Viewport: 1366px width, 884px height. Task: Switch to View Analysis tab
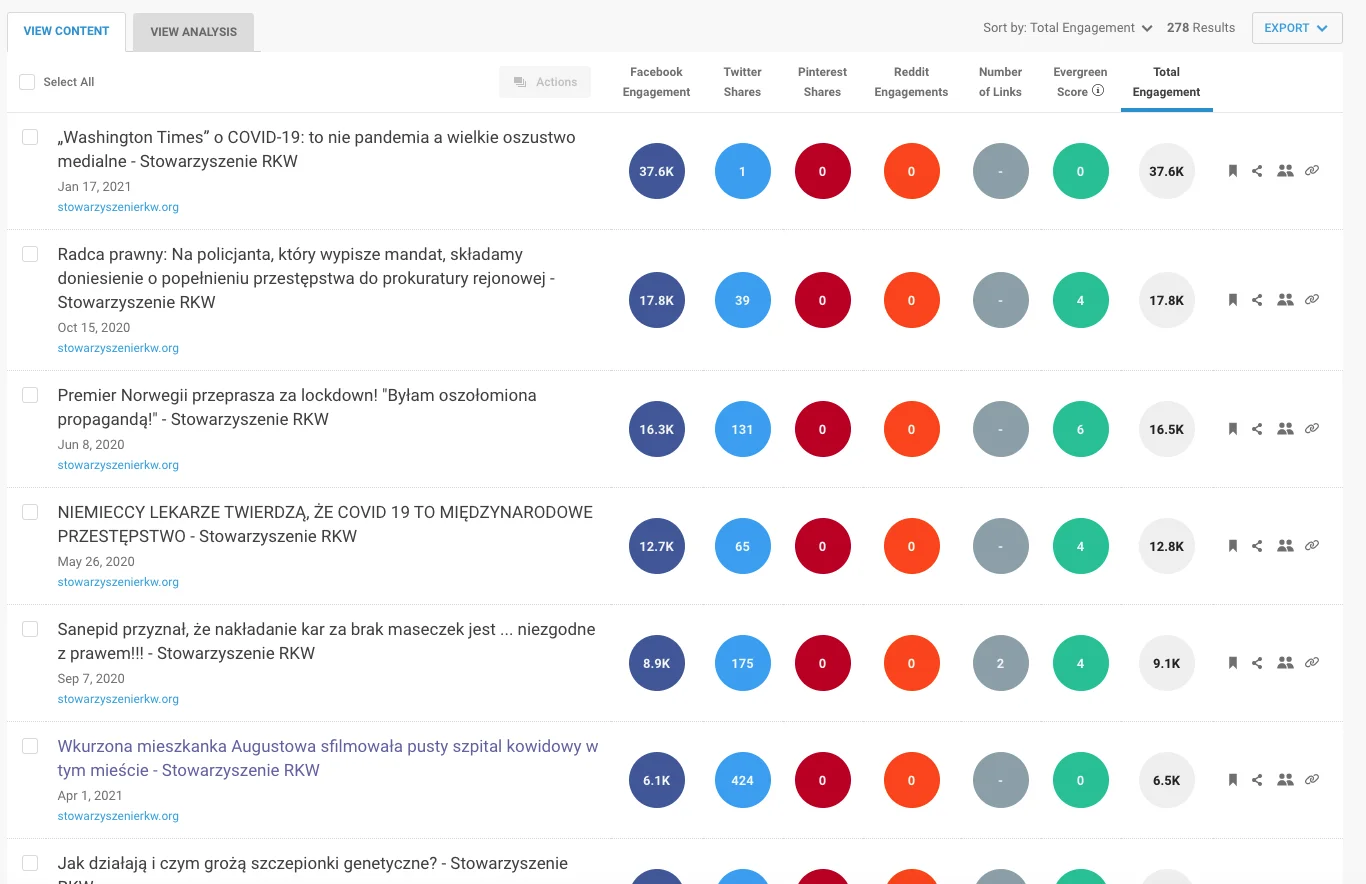click(x=194, y=32)
